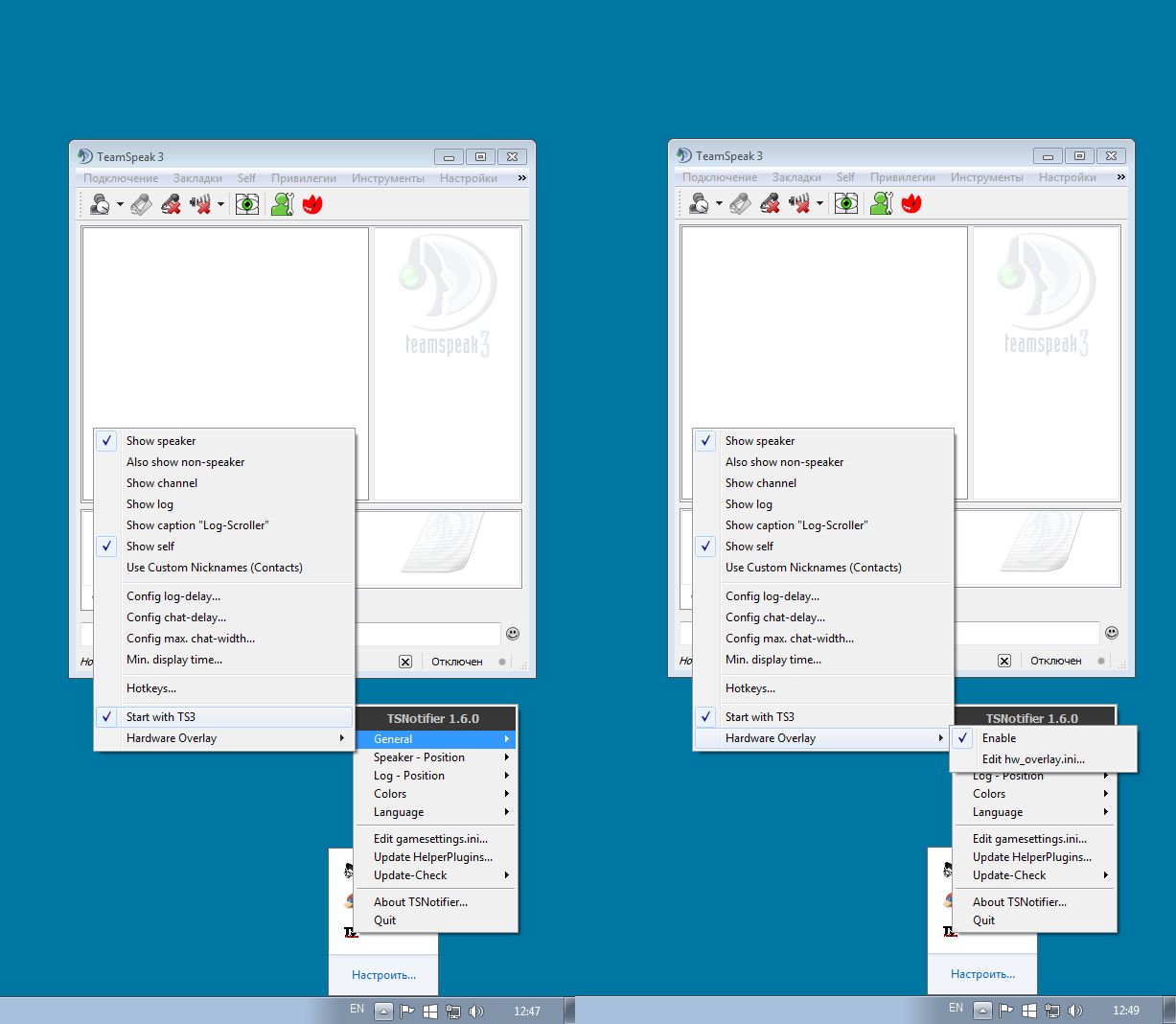Mute speakers icon in right TeamSpeak toolbar
The width and height of the screenshot is (1176, 1024).
[x=799, y=202]
